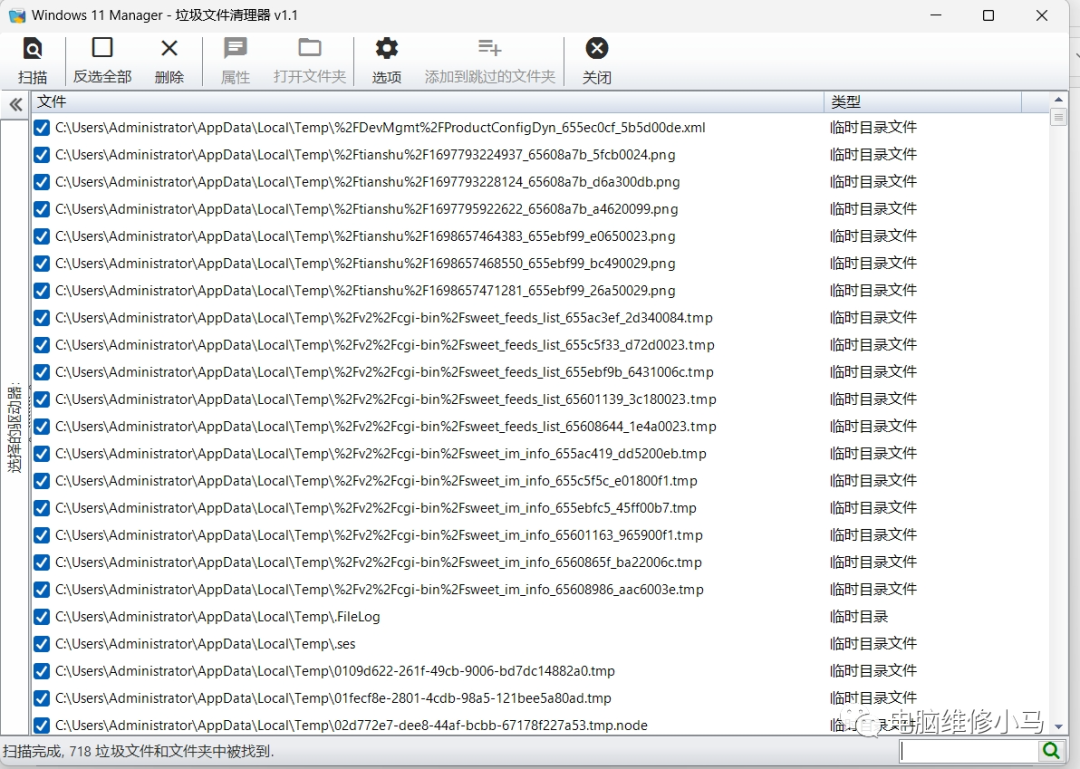Image resolution: width=1080 pixels, height=769 pixels.
Task: Click the 反选全部 invert selection icon
Action: [x=102, y=48]
